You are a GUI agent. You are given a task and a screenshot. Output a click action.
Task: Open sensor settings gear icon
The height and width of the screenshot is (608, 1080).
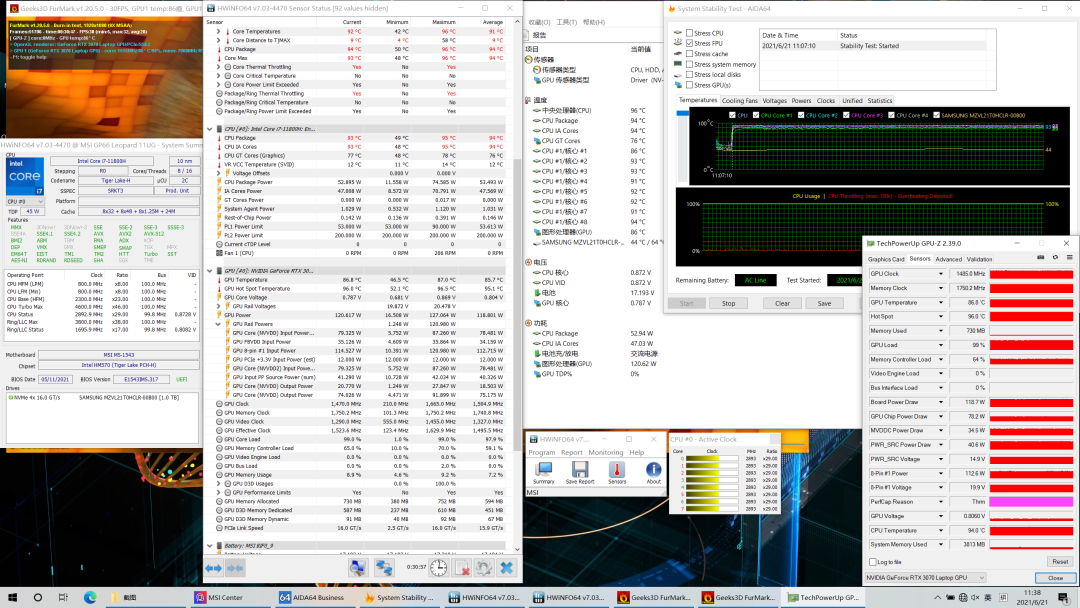(x=484, y=567)
